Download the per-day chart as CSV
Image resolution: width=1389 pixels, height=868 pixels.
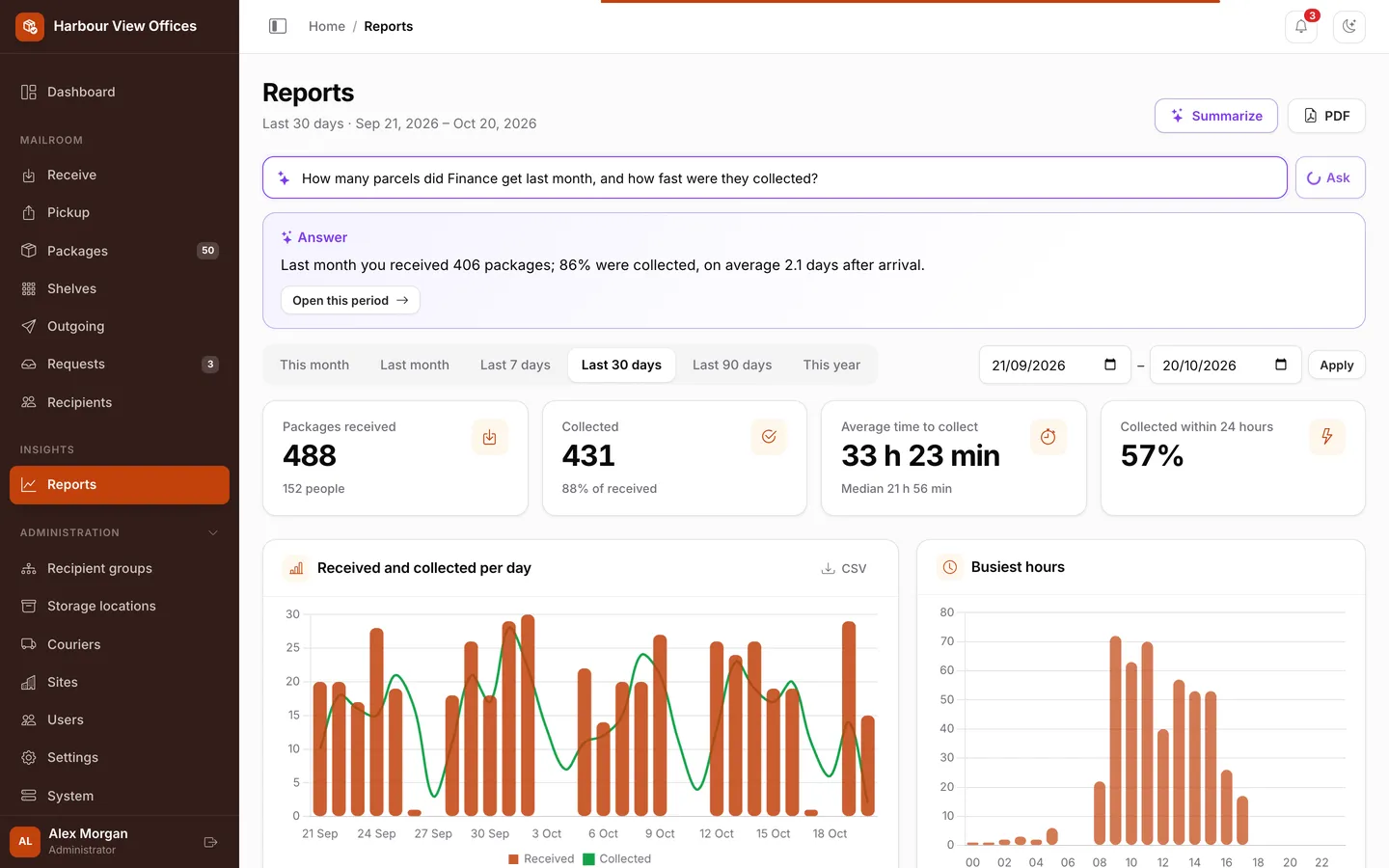[x=844, y=568]
